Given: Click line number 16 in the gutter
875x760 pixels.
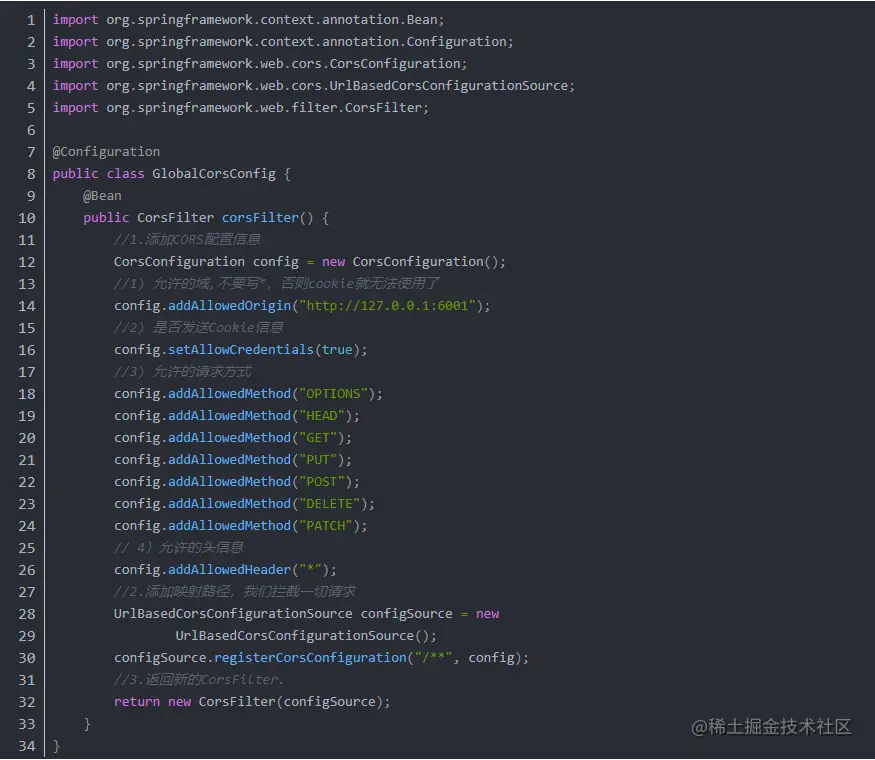Looking at the screenshot, I should pos(26,350).
